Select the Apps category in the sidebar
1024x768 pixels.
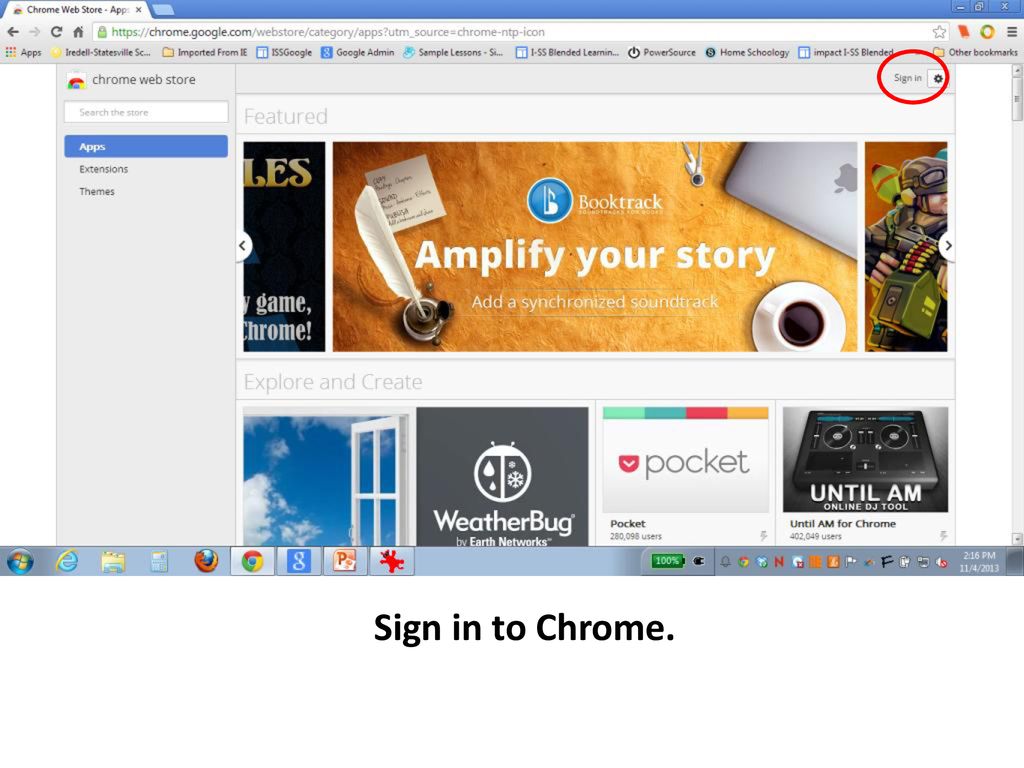point(146,146)
